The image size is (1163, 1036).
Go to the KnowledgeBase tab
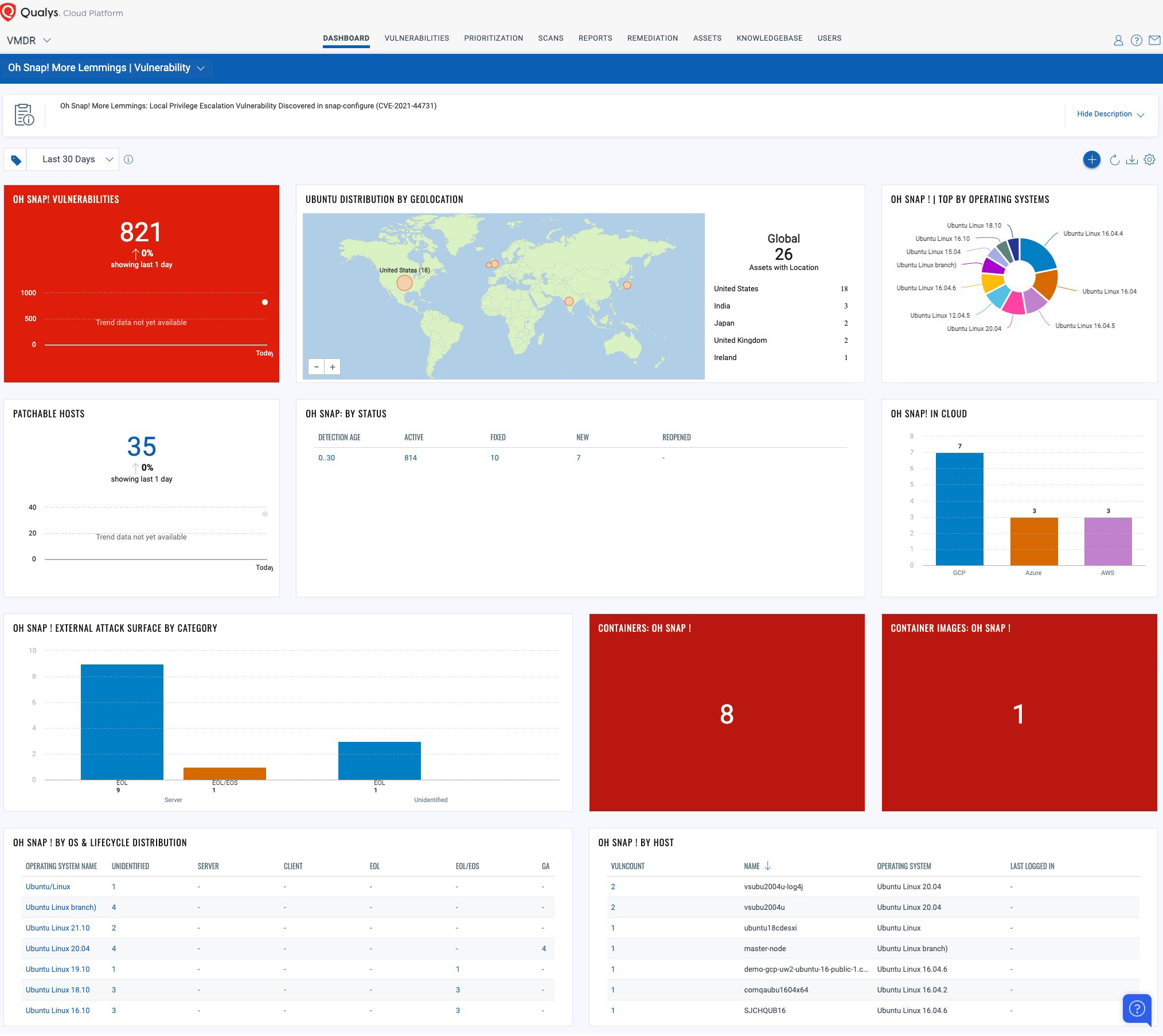tap(769, 38)
